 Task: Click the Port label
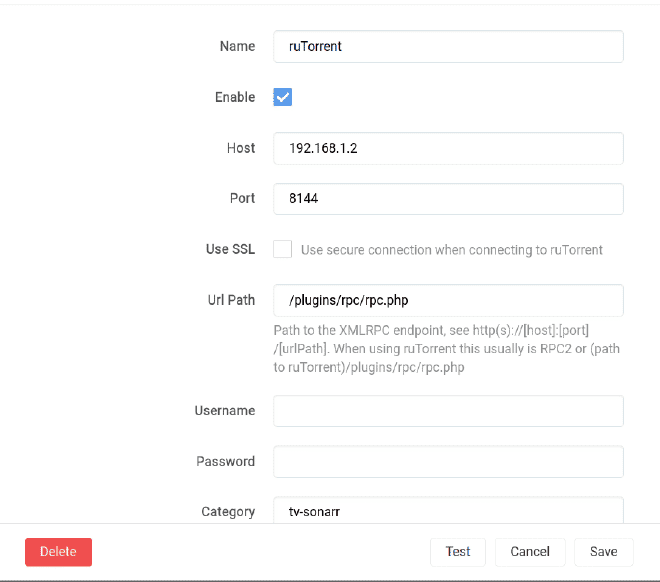(242, 198)
